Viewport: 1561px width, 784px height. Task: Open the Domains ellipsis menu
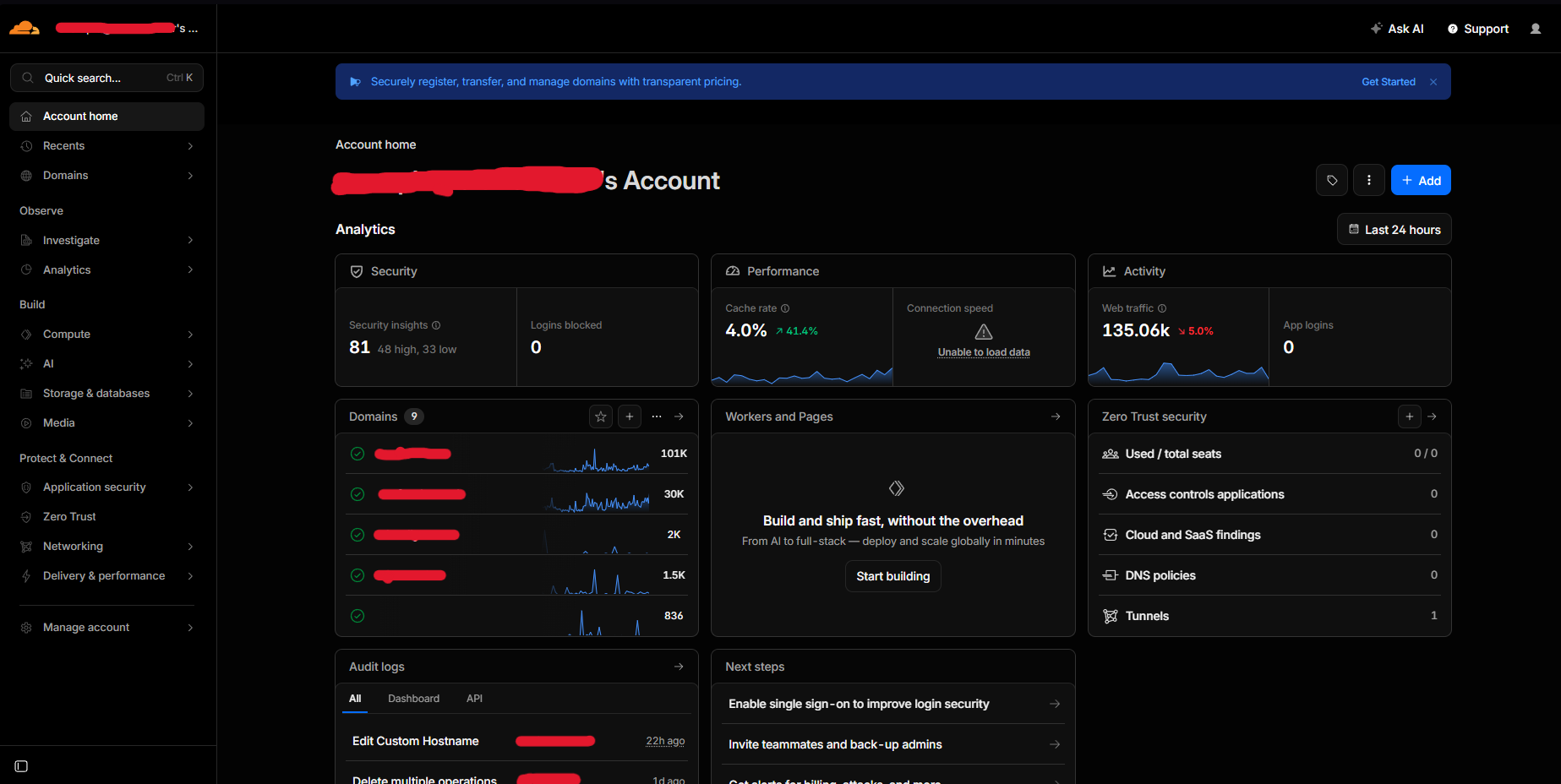pyautogui.click(x=657, y=416)
